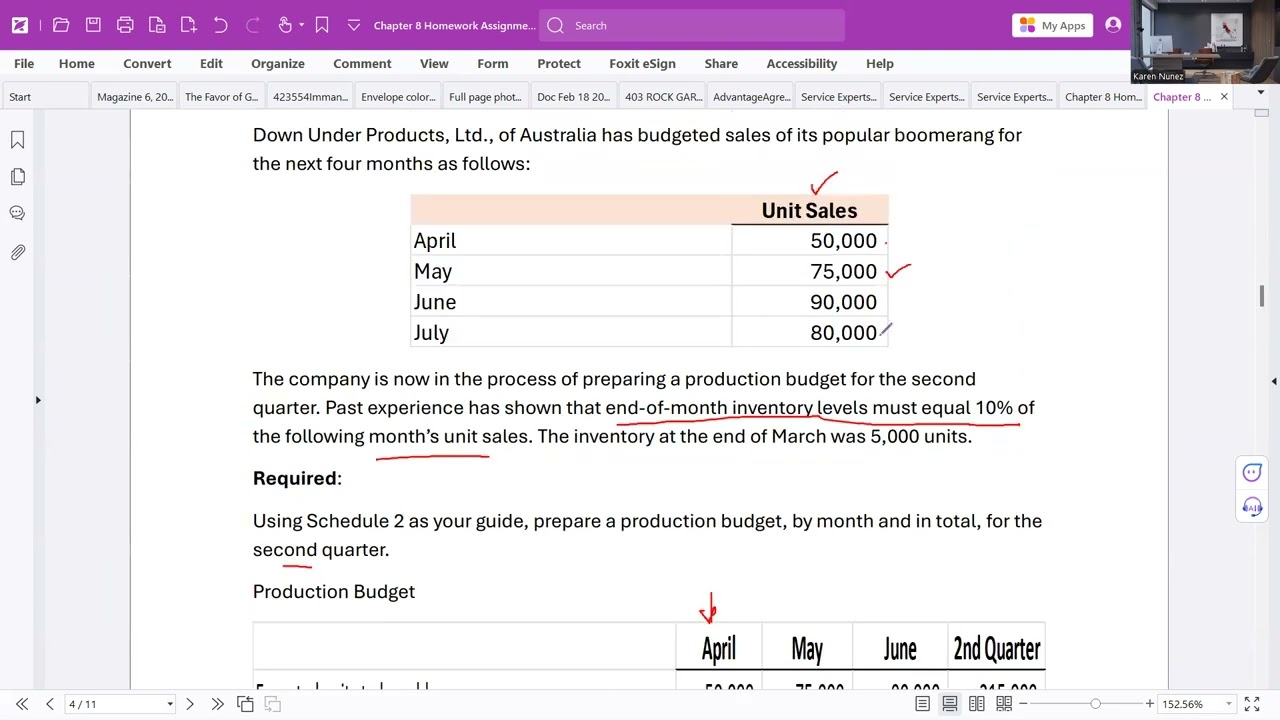Open the Protect tab

[x=559, y=63]
